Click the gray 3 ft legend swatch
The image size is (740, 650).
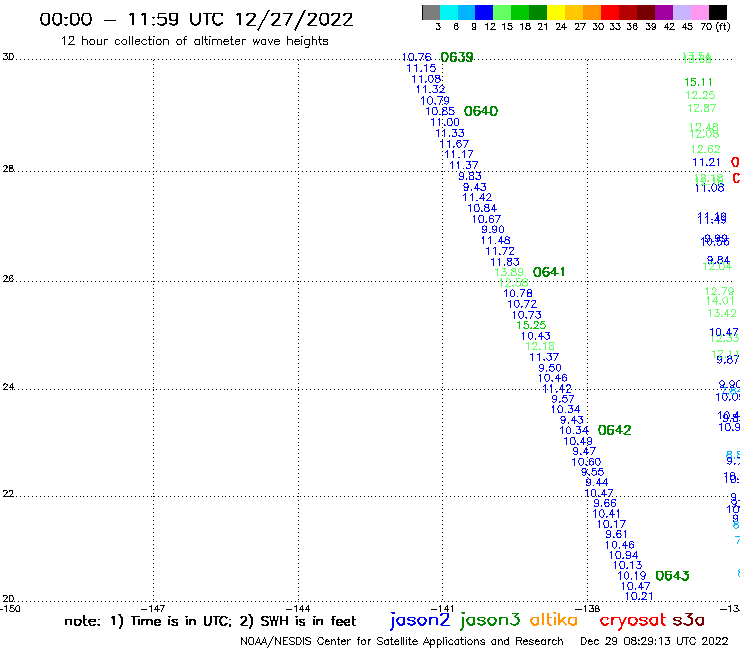pos(431,12)
